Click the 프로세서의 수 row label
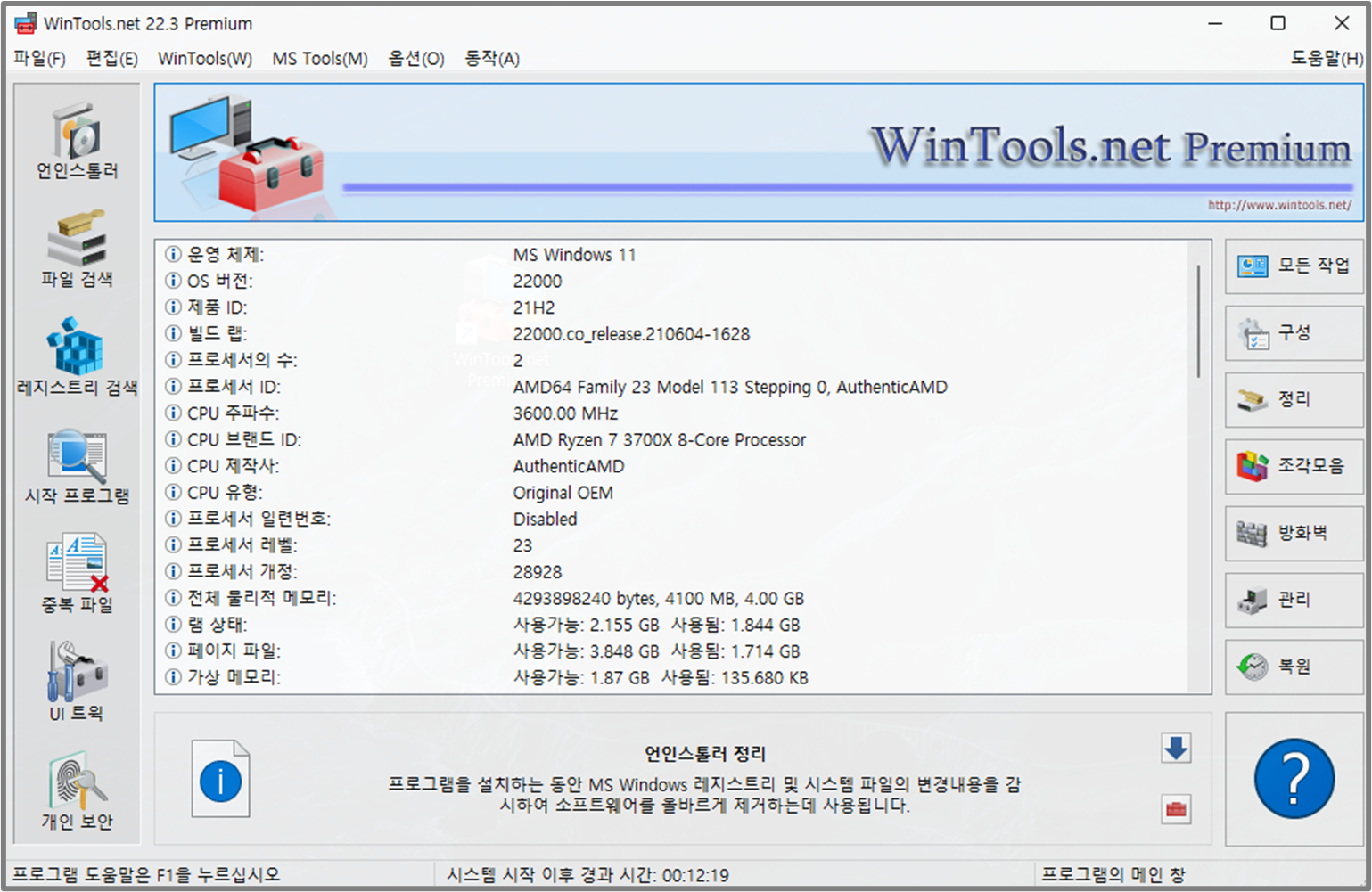 [x=242, y=361]
